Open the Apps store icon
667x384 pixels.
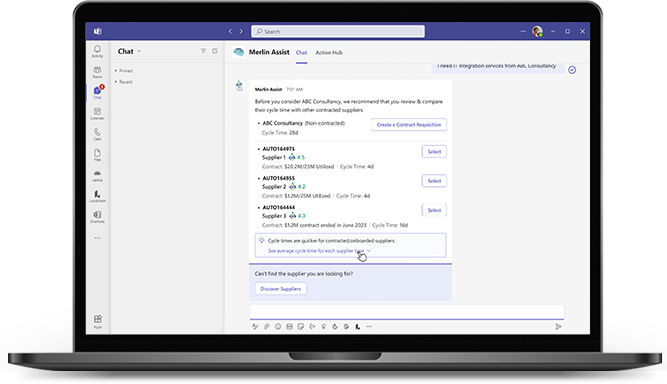tap(97, 321)
